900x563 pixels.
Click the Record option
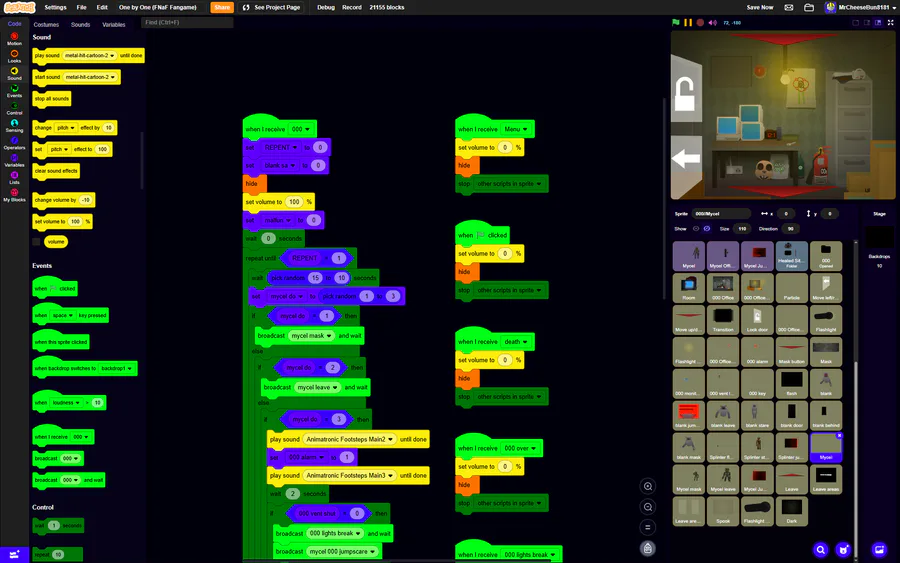[x=352, y=7]
